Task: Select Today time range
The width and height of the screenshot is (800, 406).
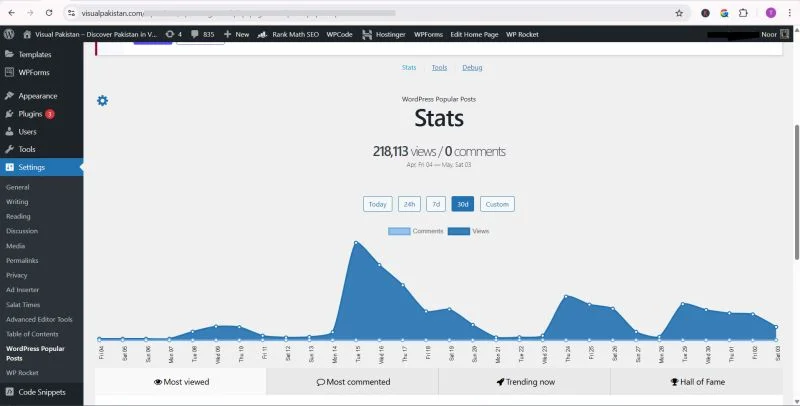Action: [378, 204]
